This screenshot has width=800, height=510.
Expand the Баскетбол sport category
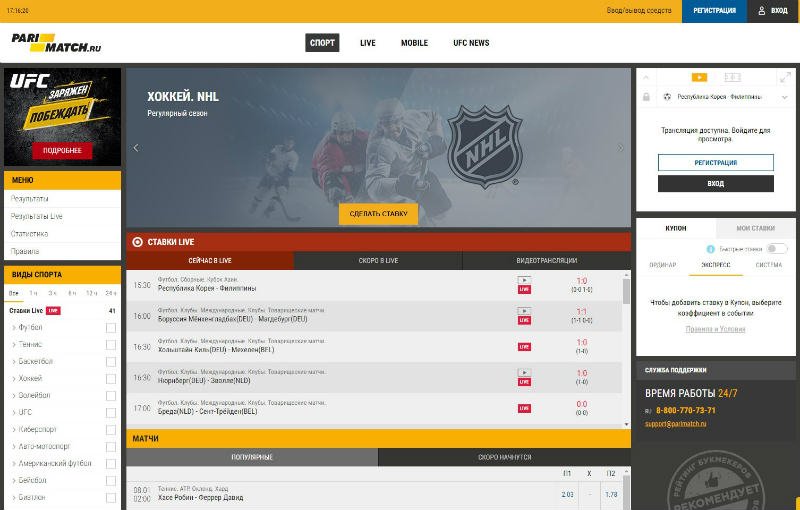point(34,361)
